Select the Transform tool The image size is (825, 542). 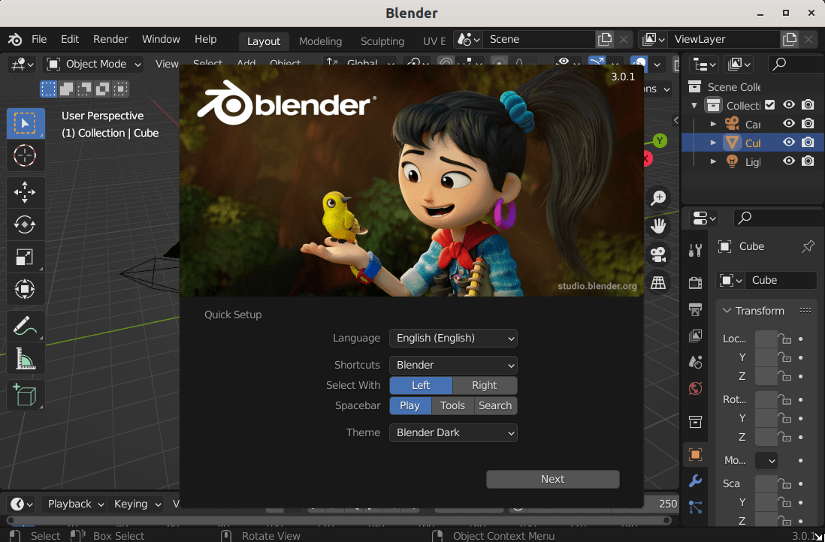coord(25,289)
